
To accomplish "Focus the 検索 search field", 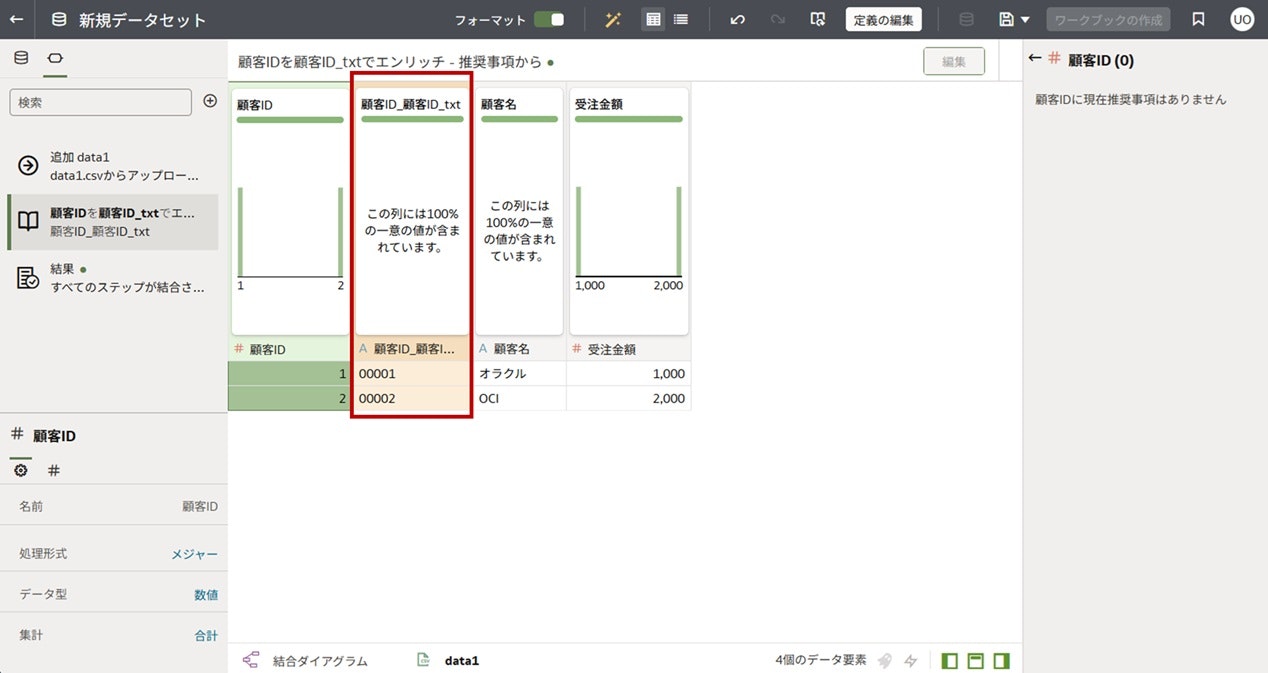I will click(100, 102).
